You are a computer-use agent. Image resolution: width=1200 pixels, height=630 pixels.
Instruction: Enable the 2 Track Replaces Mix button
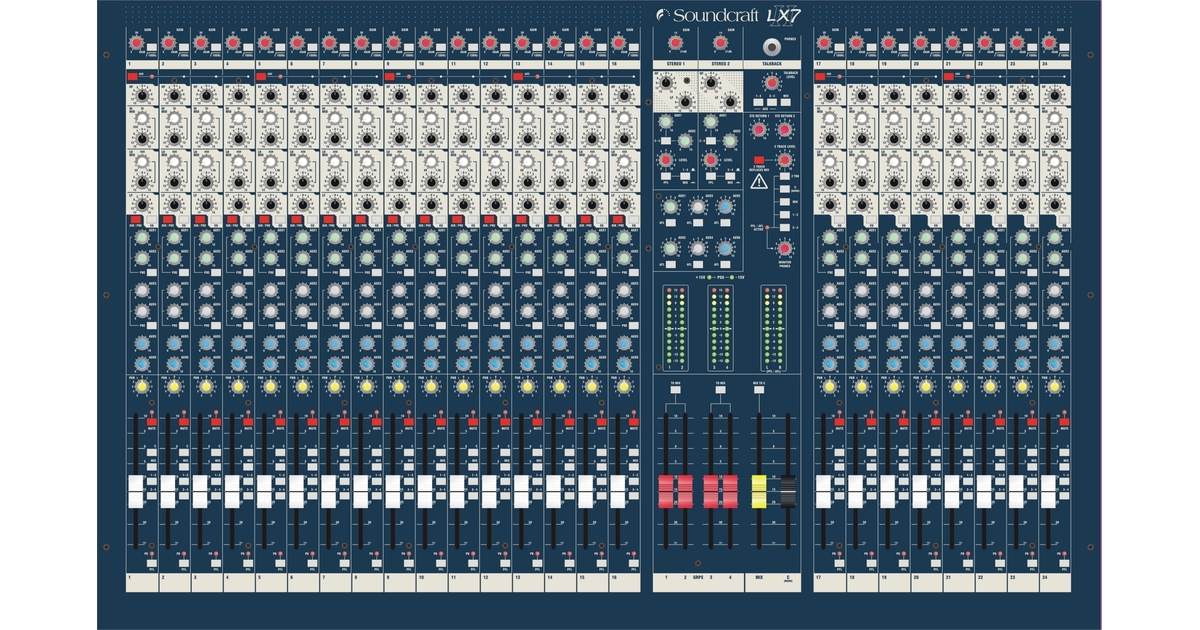click(758, 160)
